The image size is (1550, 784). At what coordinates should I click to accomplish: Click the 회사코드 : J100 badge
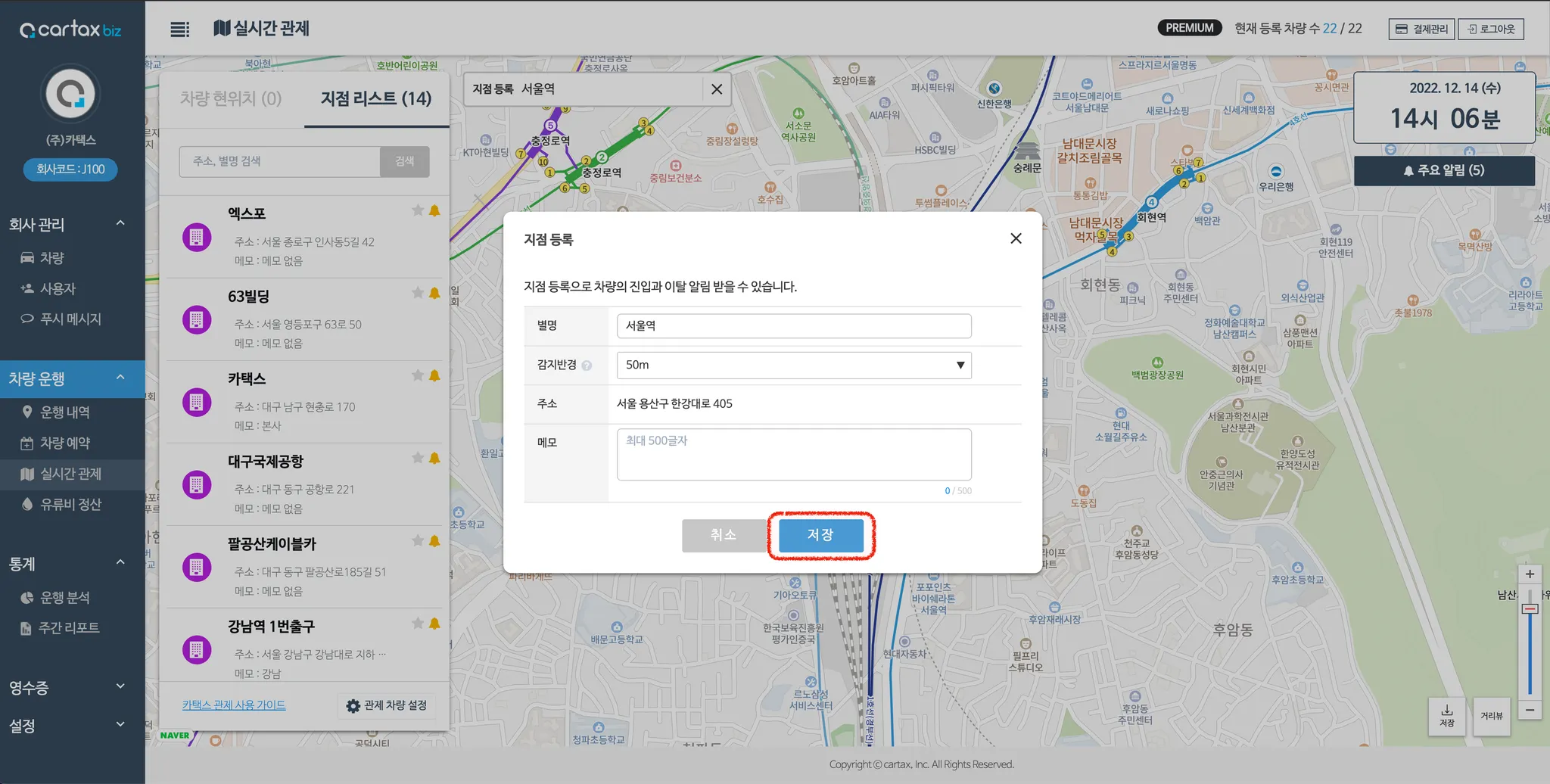[x=70, y=170]
